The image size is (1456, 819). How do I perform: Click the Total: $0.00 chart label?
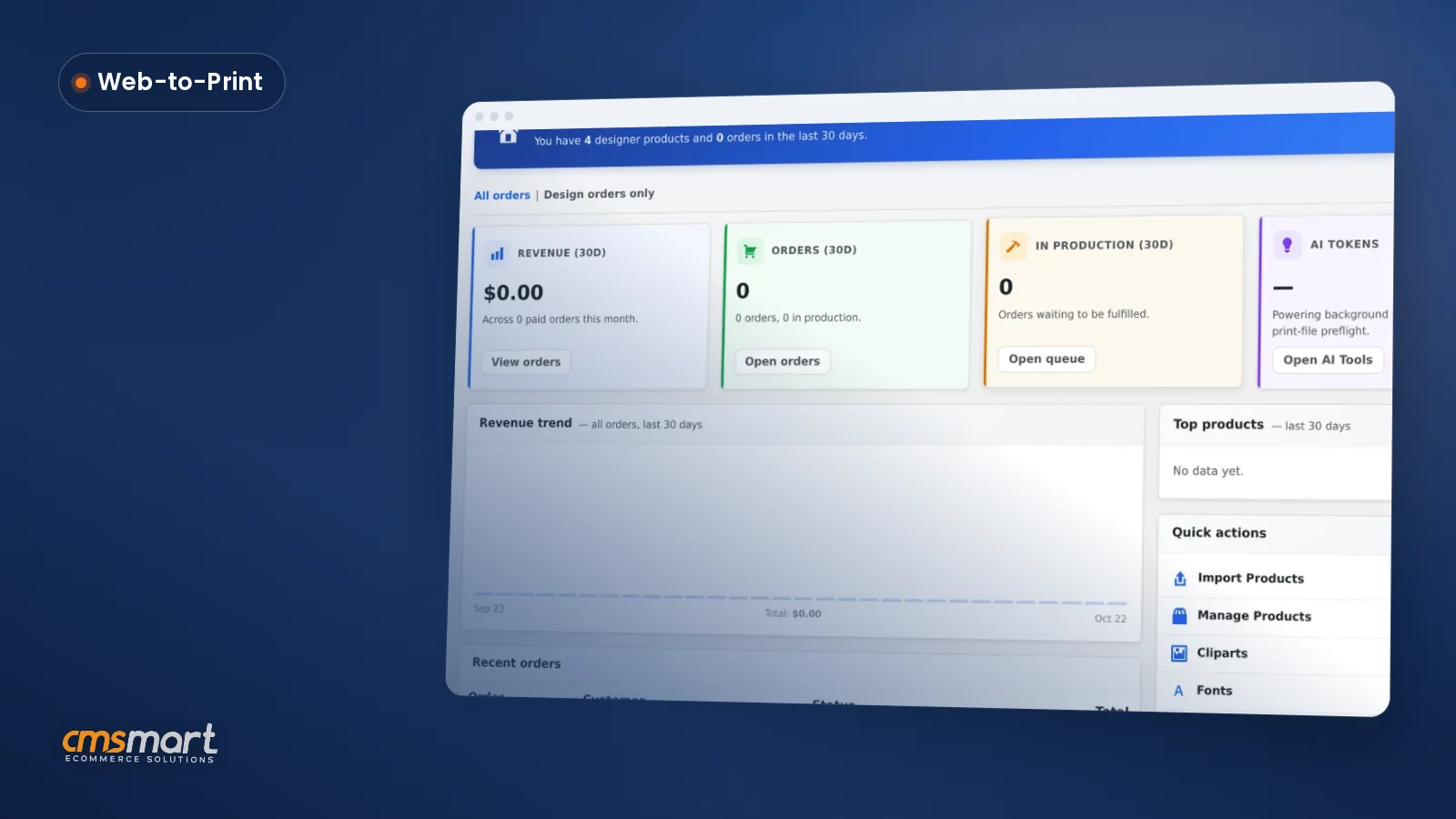793,614
